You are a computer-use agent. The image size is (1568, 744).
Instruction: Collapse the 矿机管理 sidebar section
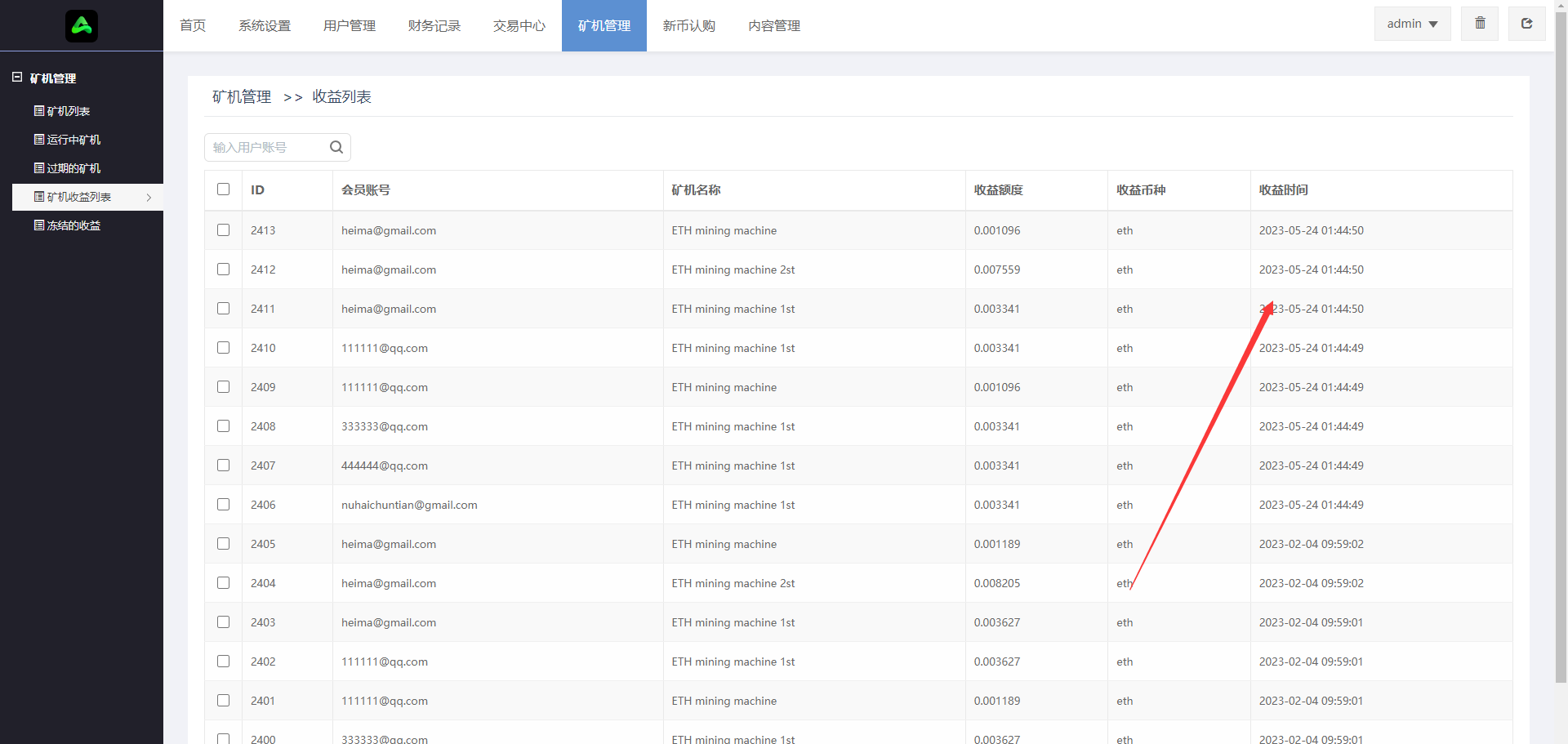pyautogui.click(x=17, y=78)
